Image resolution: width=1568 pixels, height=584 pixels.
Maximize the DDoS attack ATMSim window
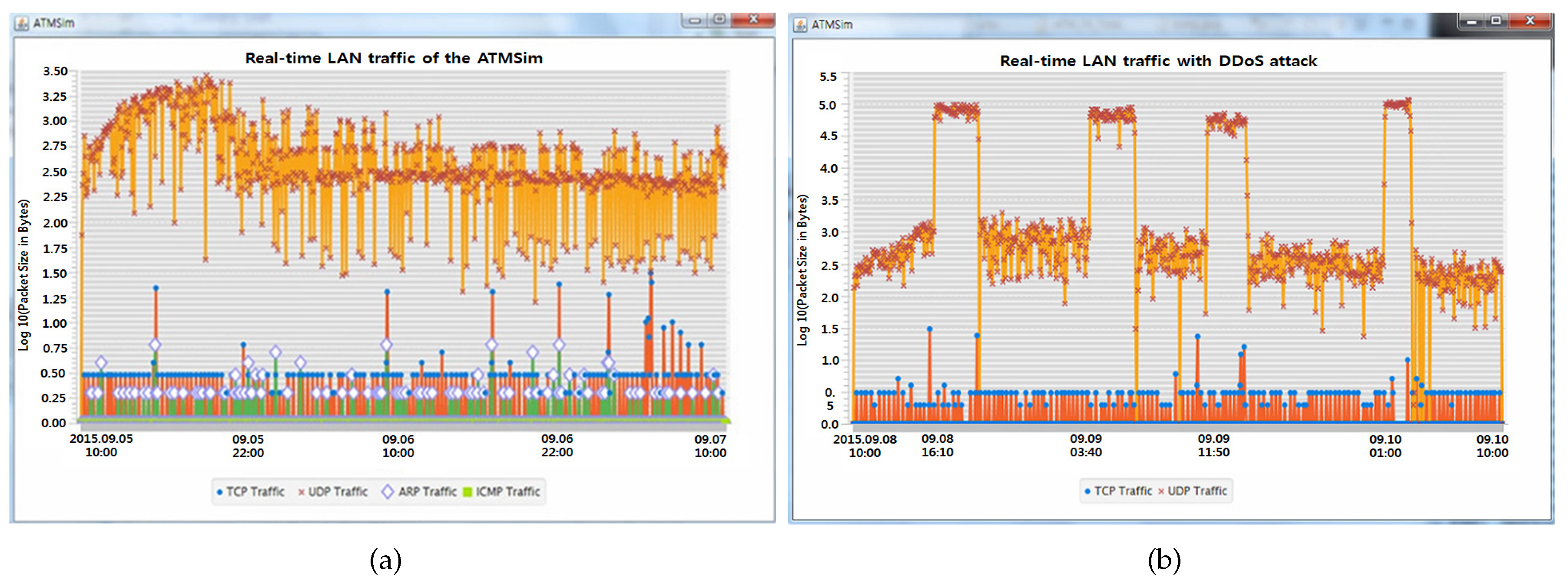[x=1495, y=21]
